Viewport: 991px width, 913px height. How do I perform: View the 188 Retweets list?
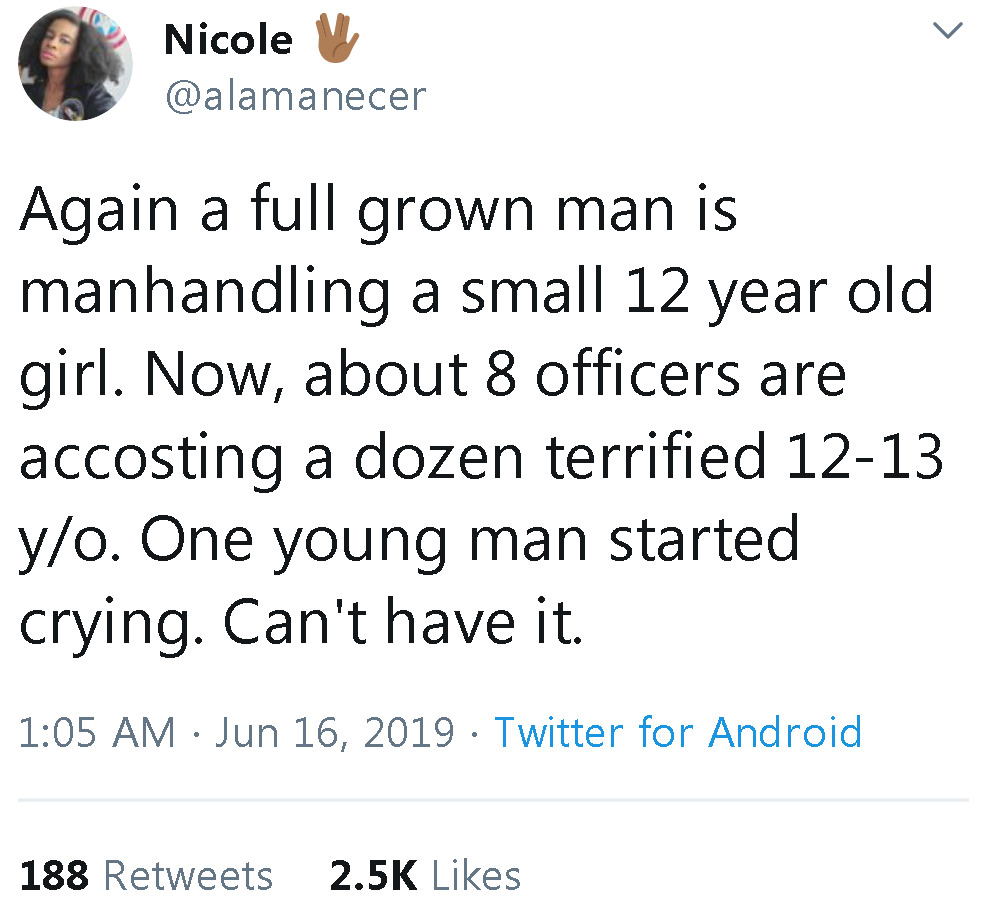click(x=146, y=876)
